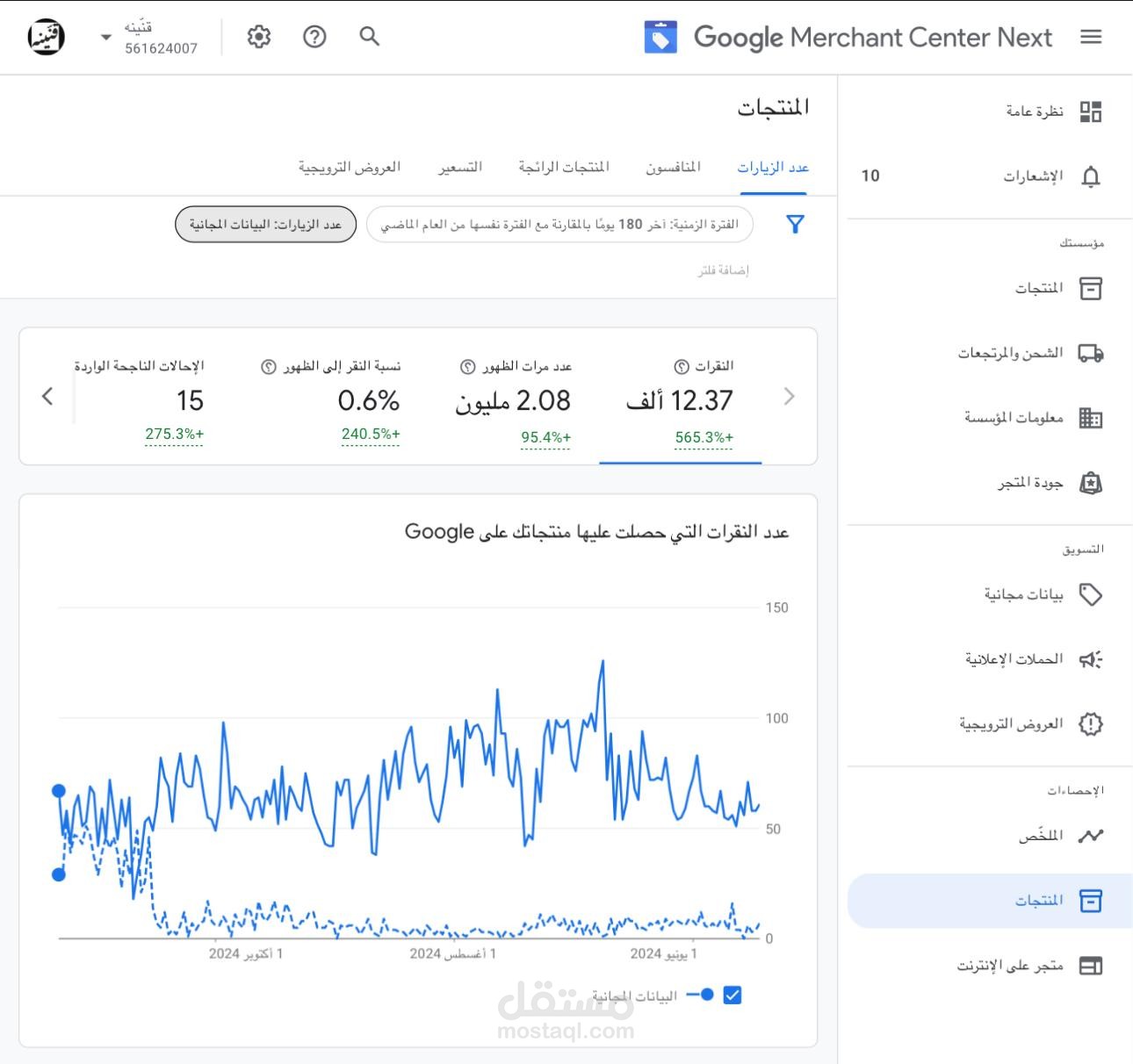Click the 565.3%+ change value
1133x1064 pixels.
pos(704,437)
